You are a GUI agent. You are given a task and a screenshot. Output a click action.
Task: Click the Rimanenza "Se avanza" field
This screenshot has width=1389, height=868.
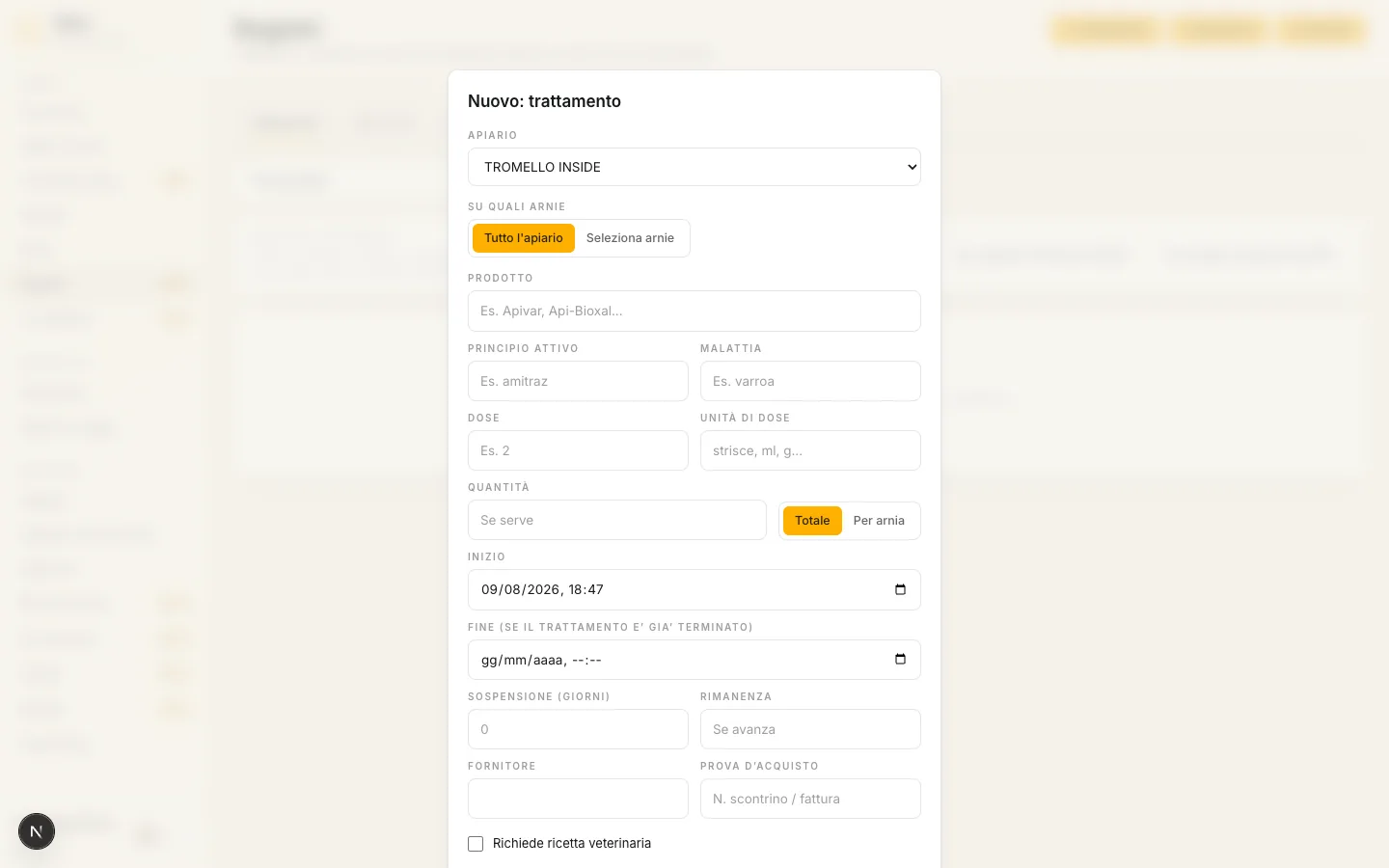[x=810, y=729]
